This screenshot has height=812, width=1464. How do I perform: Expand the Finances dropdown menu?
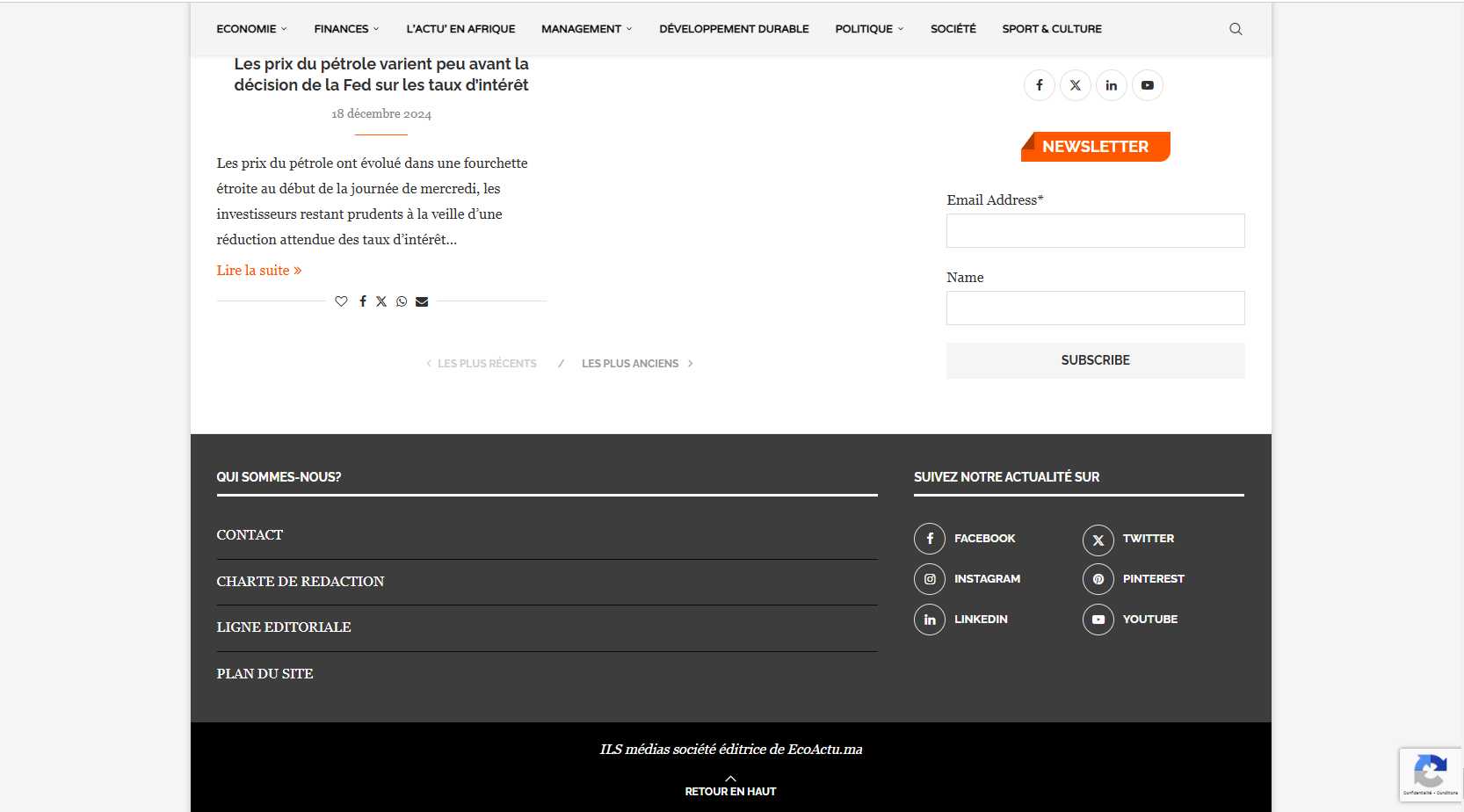pos(346,29)
